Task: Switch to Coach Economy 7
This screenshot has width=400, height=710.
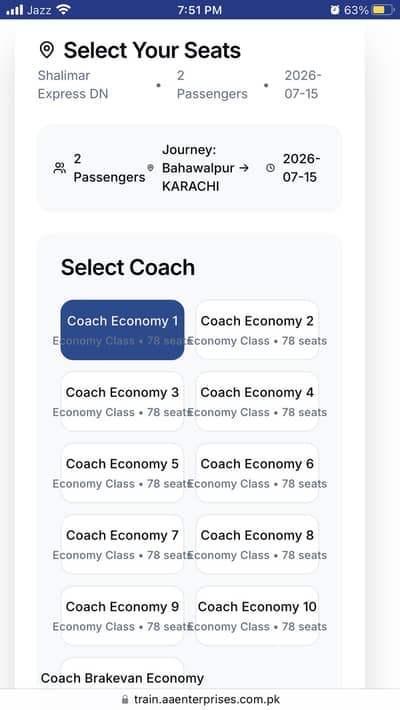Action: click(122, 544)
